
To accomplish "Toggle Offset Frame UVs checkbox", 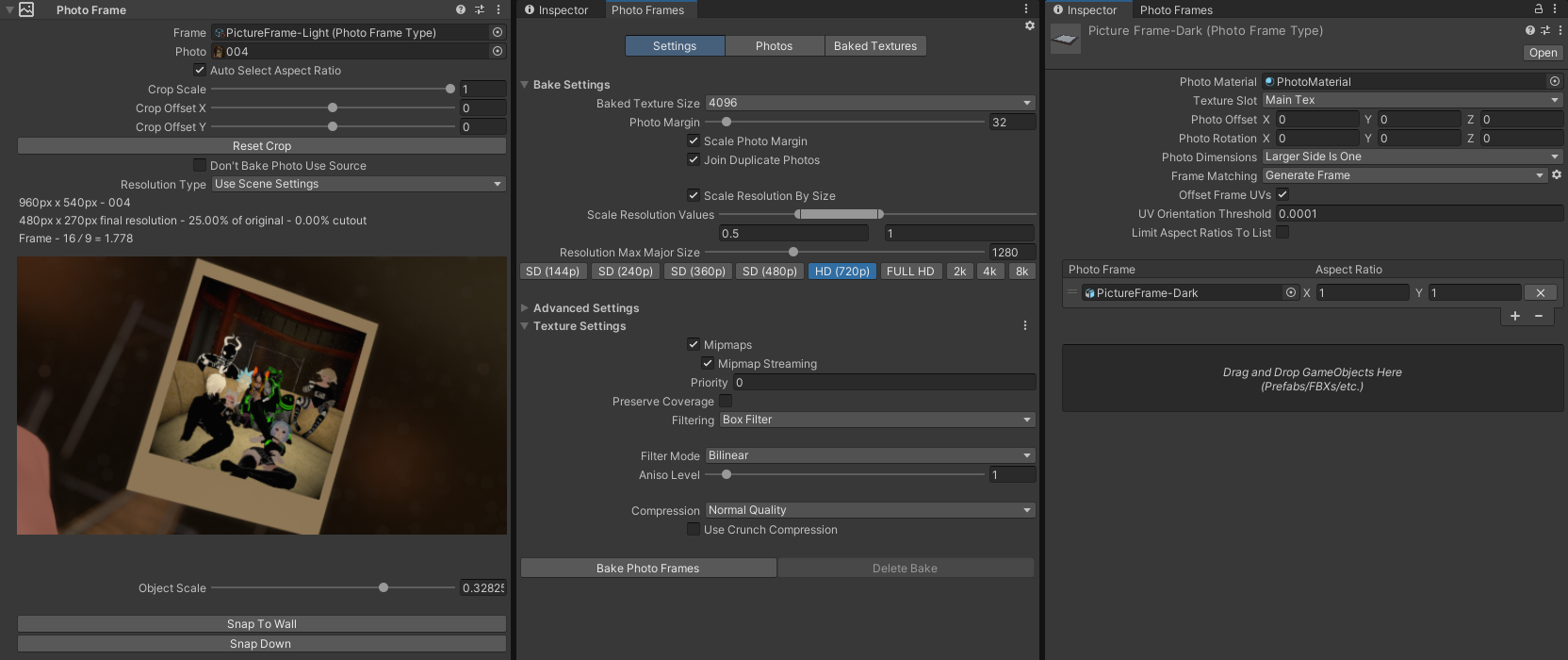I will [1282, 194].
